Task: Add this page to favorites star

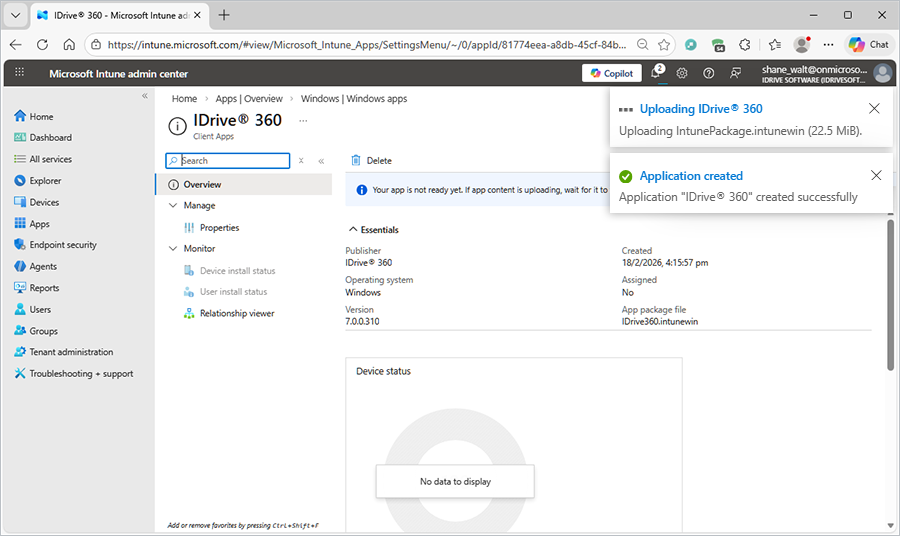Action: pos(664,45)
